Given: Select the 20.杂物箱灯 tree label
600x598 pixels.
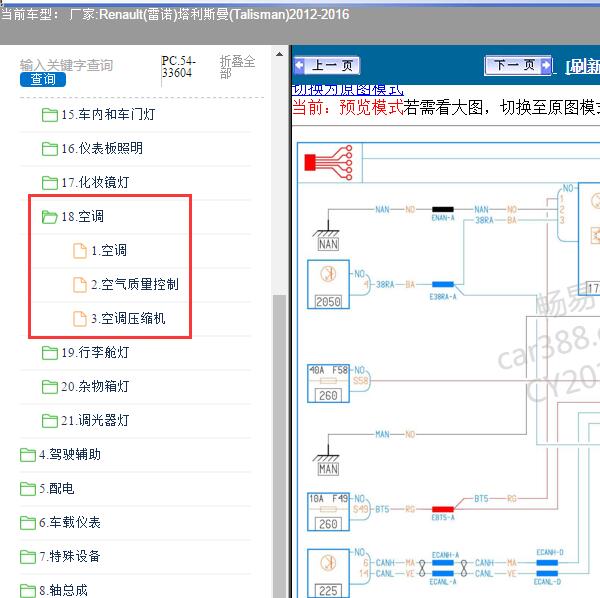Looking at the screenshot, I should 95,387.
